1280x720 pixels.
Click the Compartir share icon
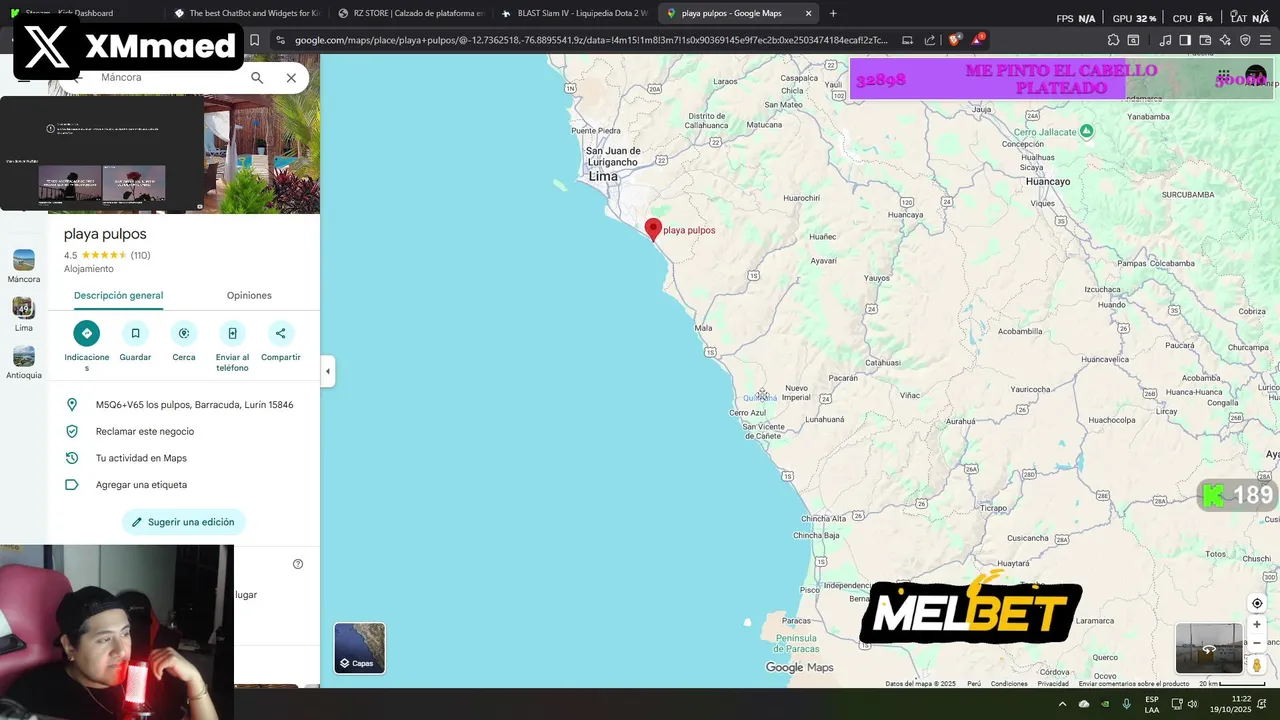[280, 333]
